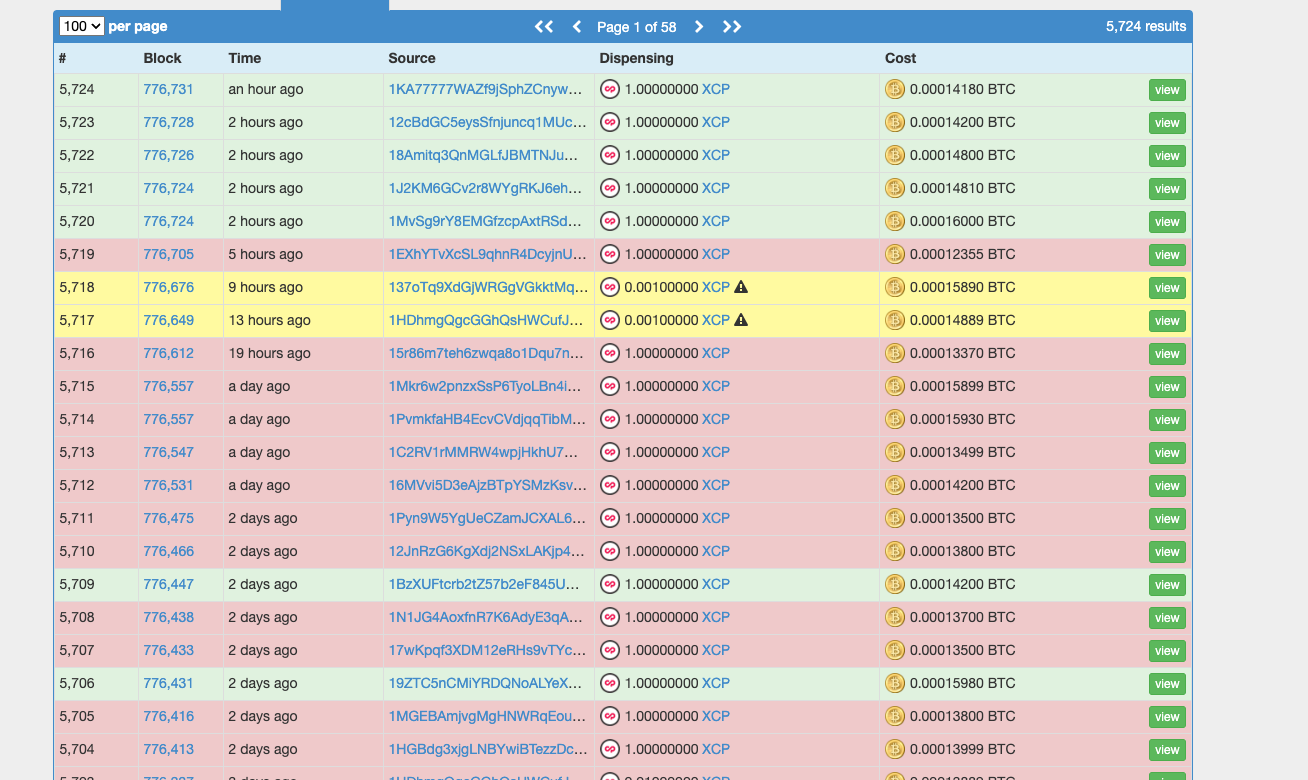Open block 776,731 link
Image resolution: width=1308 pixels, height=780 pixels.
pos(168,89)
